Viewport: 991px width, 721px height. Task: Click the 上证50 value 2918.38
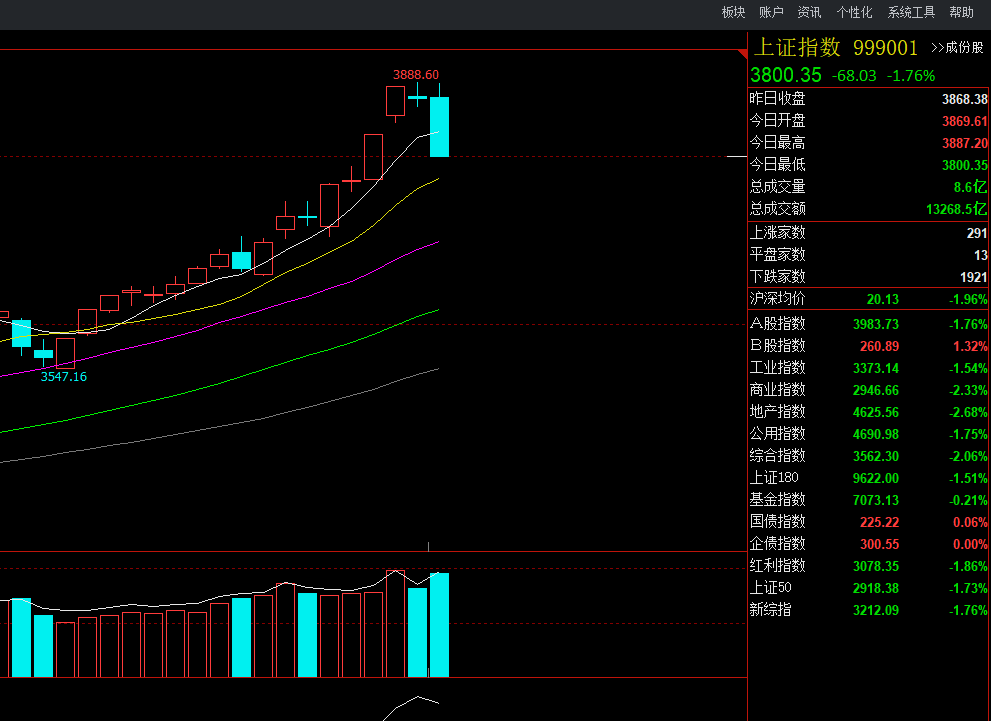coord(875,588)
